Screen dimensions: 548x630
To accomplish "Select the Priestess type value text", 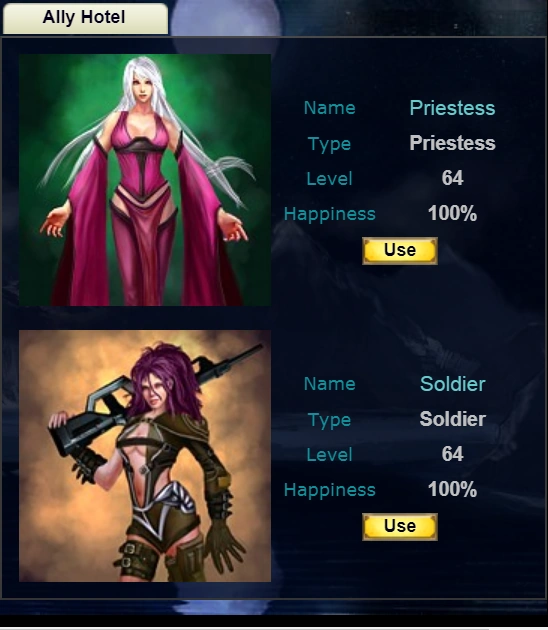I will click(452, 143).
